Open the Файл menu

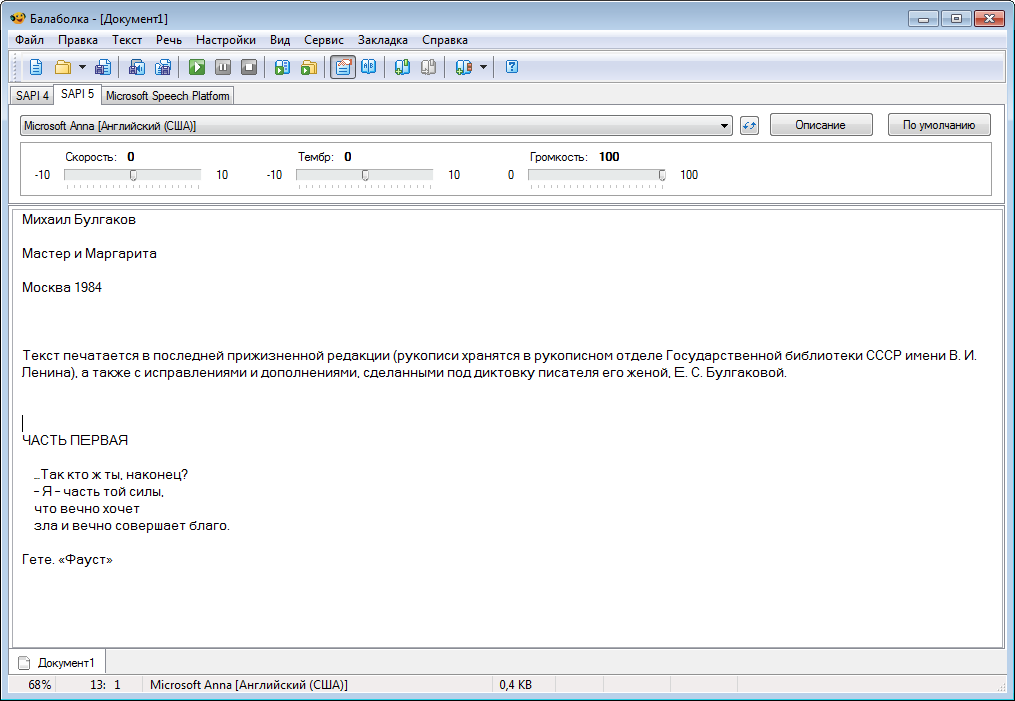[x=30, y=40]
